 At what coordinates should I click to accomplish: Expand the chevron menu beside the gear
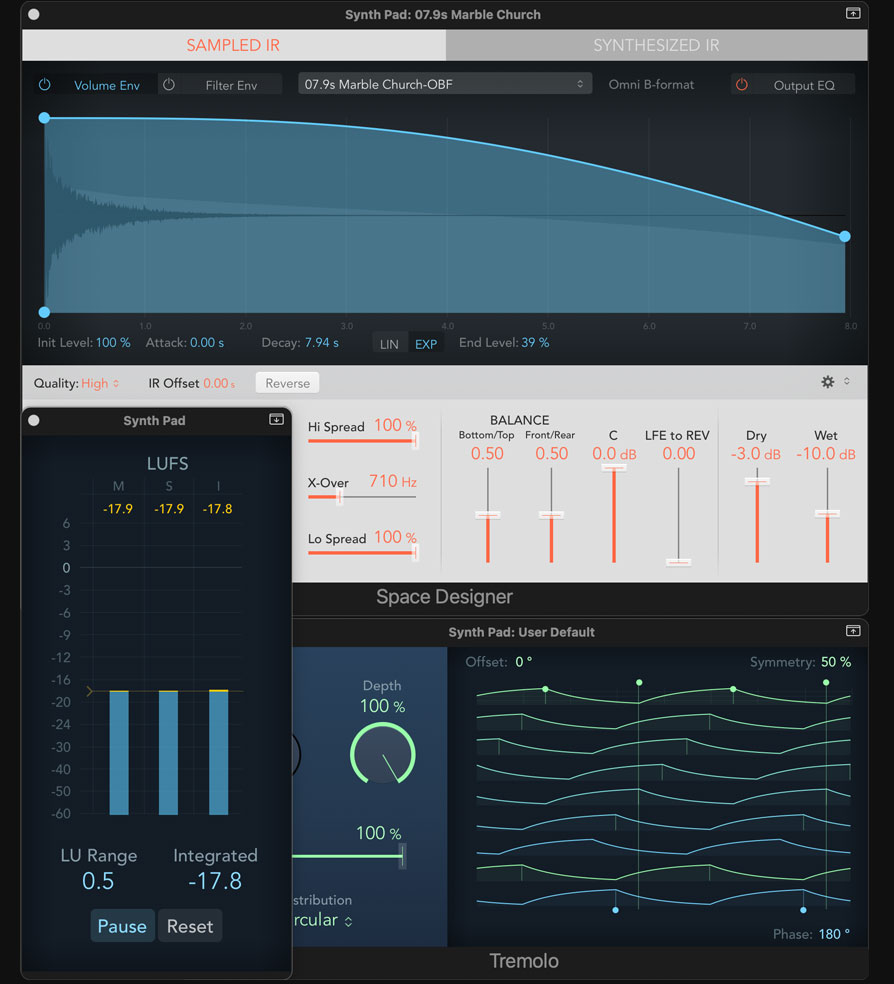(847, 382)
